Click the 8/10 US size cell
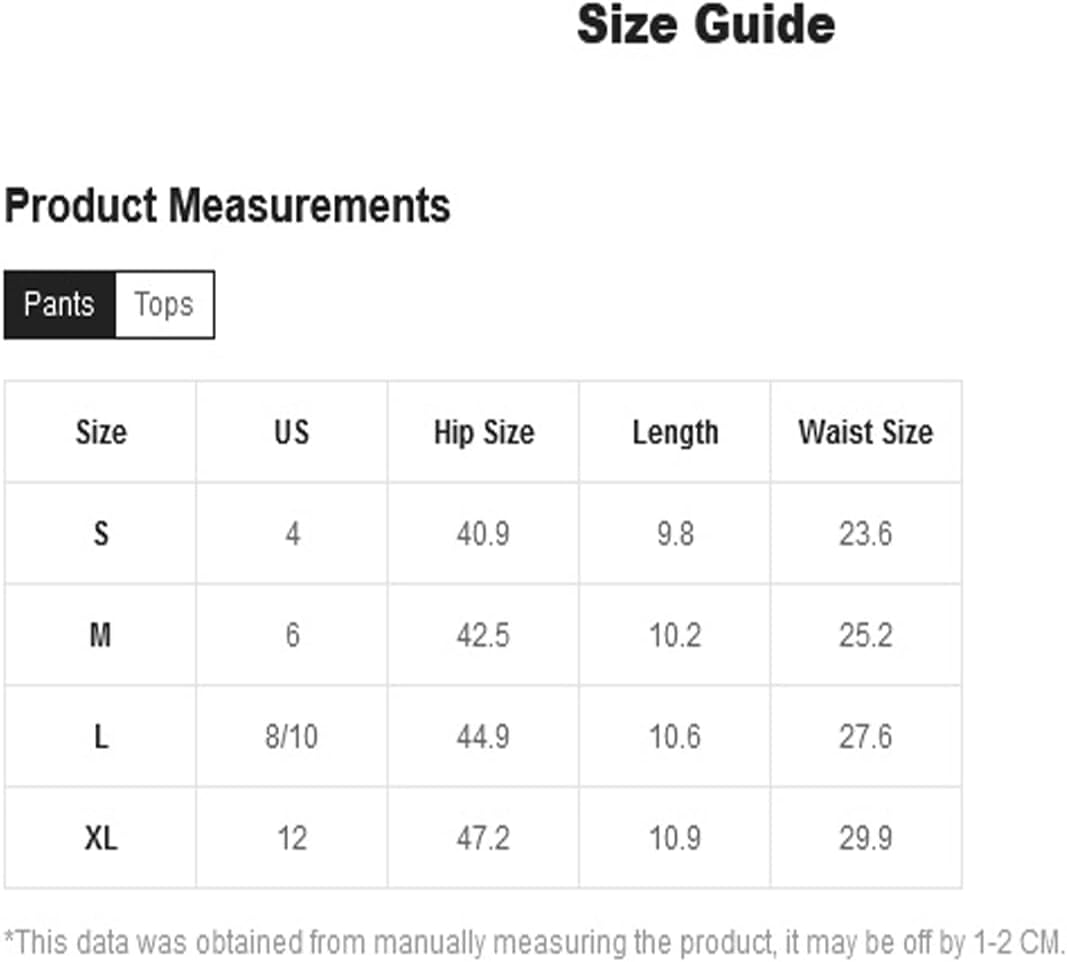Image resolution: width=1067 pixels, height=962 pixels. coord(292,736)
